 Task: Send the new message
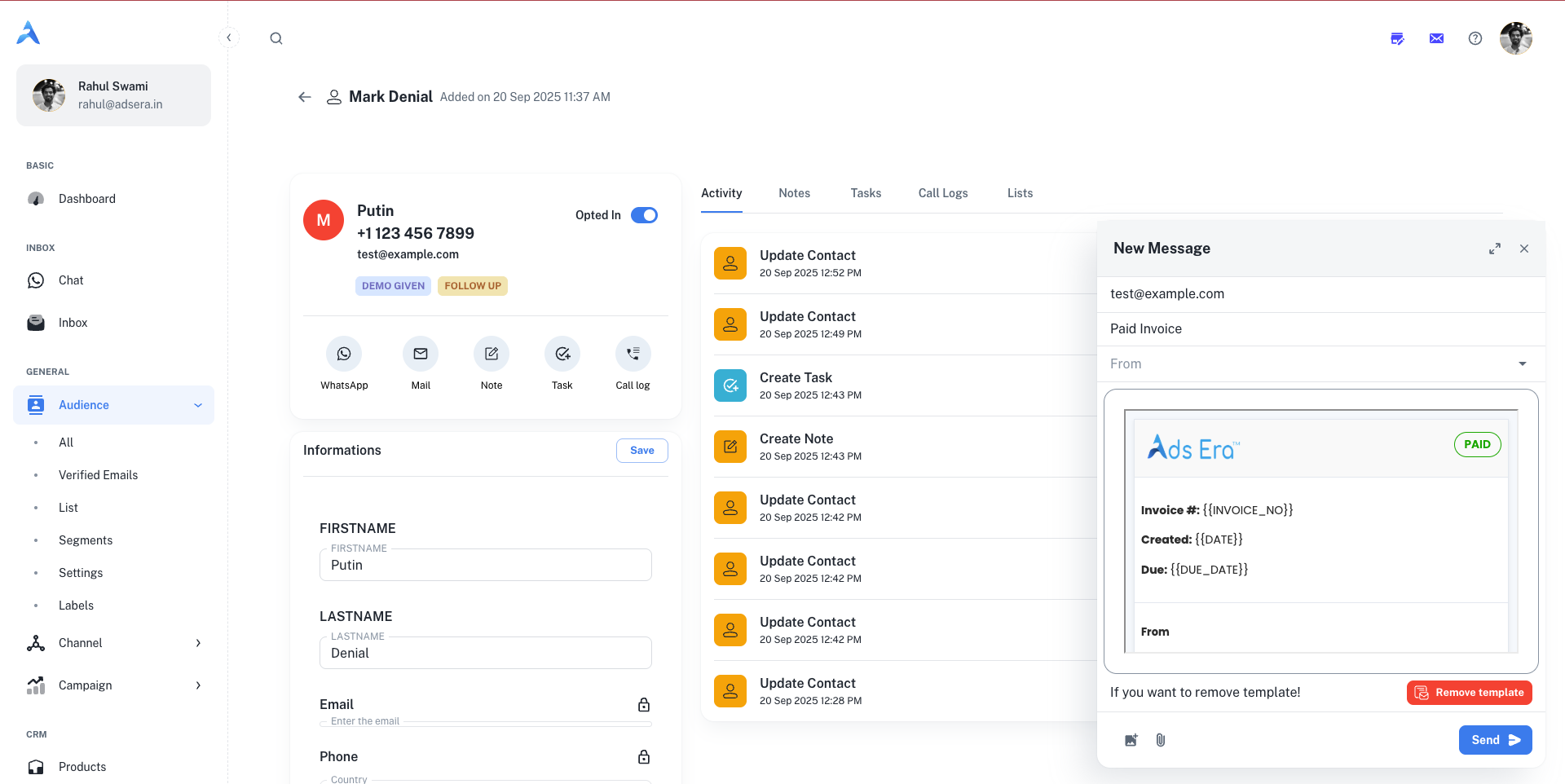pyautogui.click(x=1495, y=740)
